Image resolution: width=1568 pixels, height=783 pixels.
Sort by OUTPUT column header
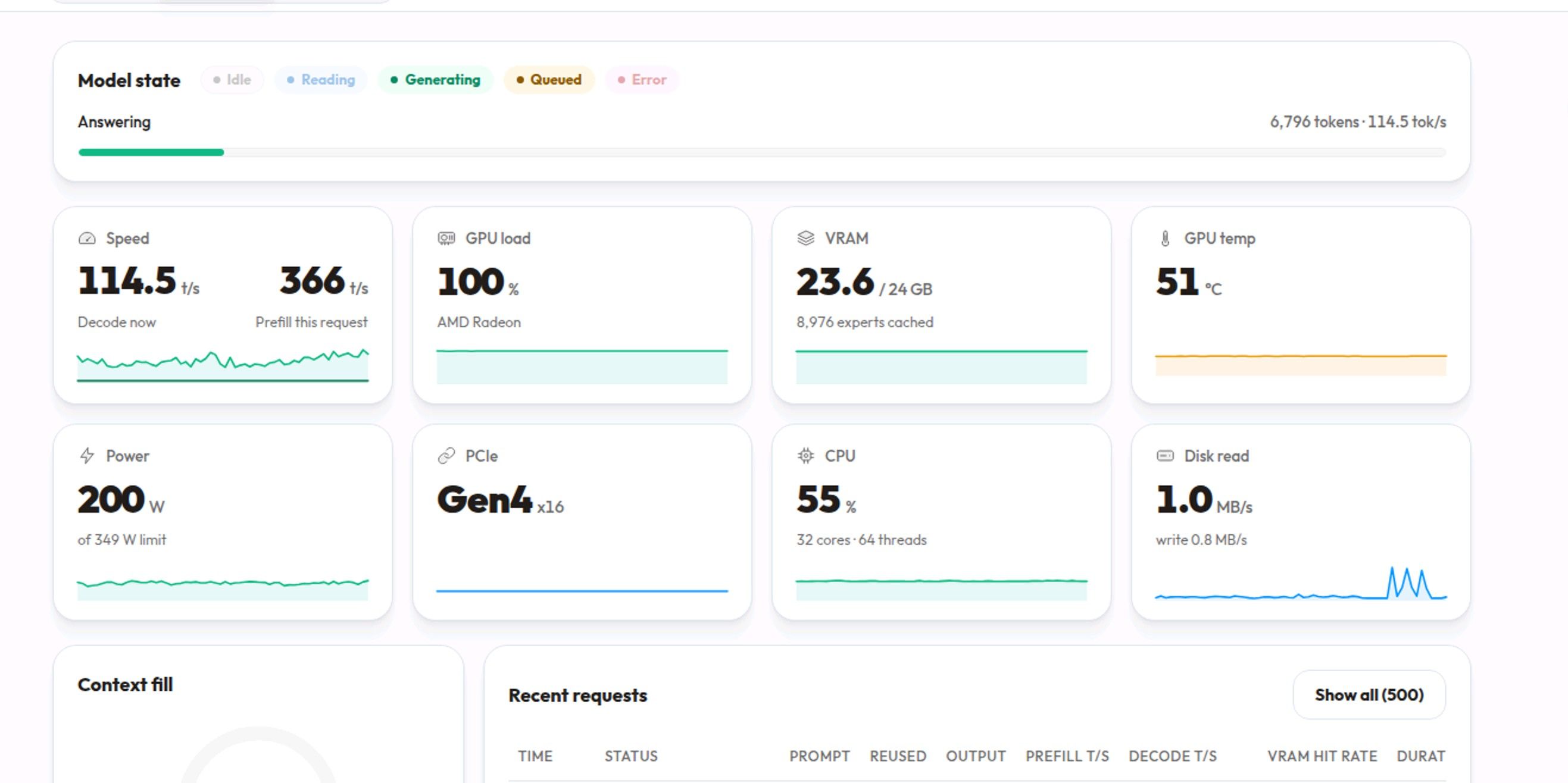click(976, 756)
